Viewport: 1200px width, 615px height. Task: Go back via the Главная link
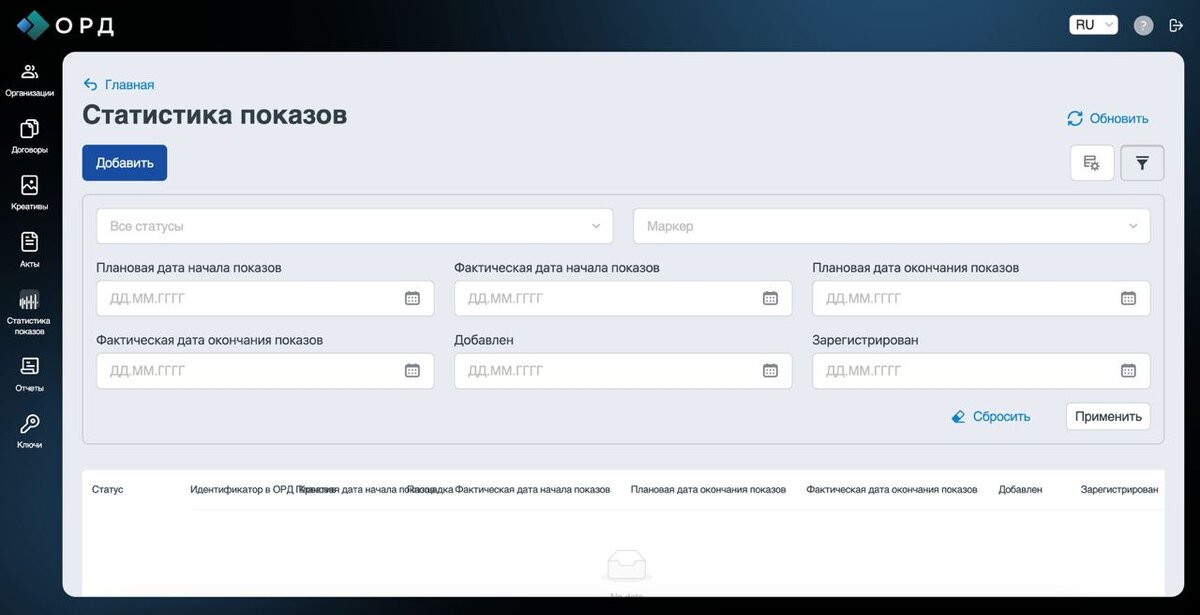coord(130,85)
